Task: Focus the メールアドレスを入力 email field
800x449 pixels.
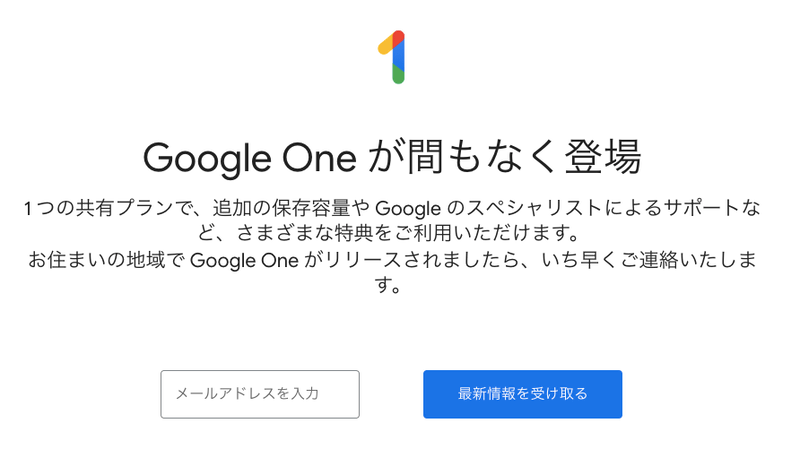Action: point(260,394)
